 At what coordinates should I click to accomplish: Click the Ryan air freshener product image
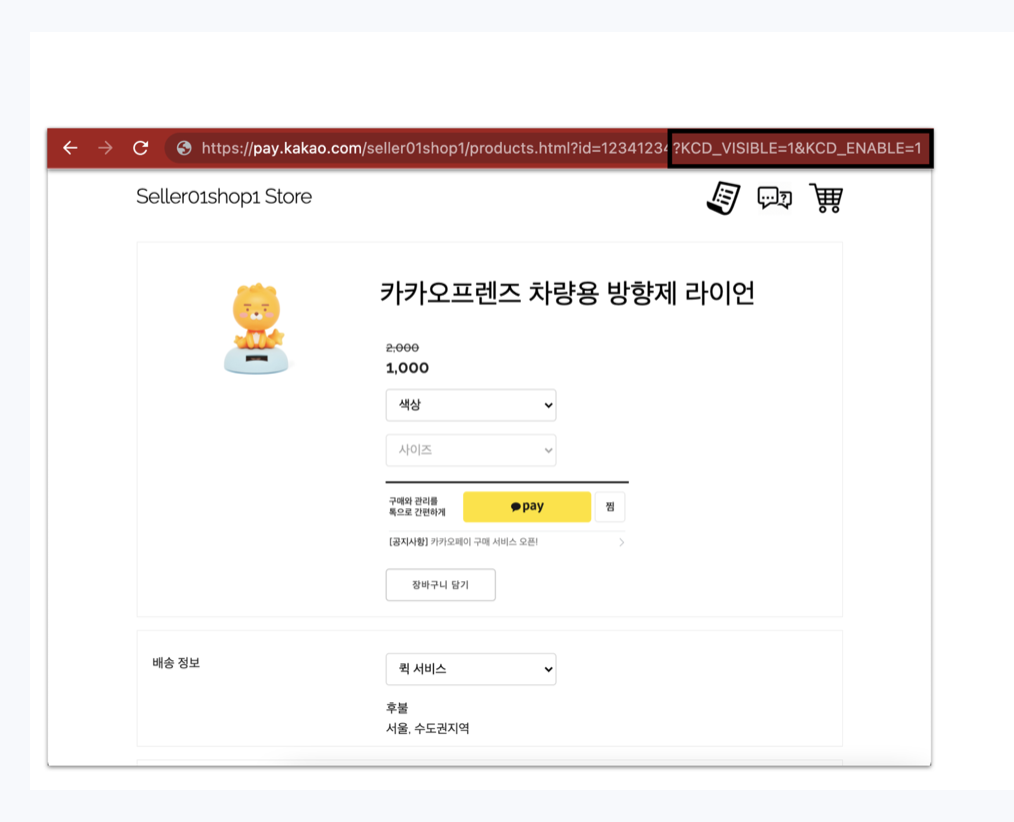point(257,329)
